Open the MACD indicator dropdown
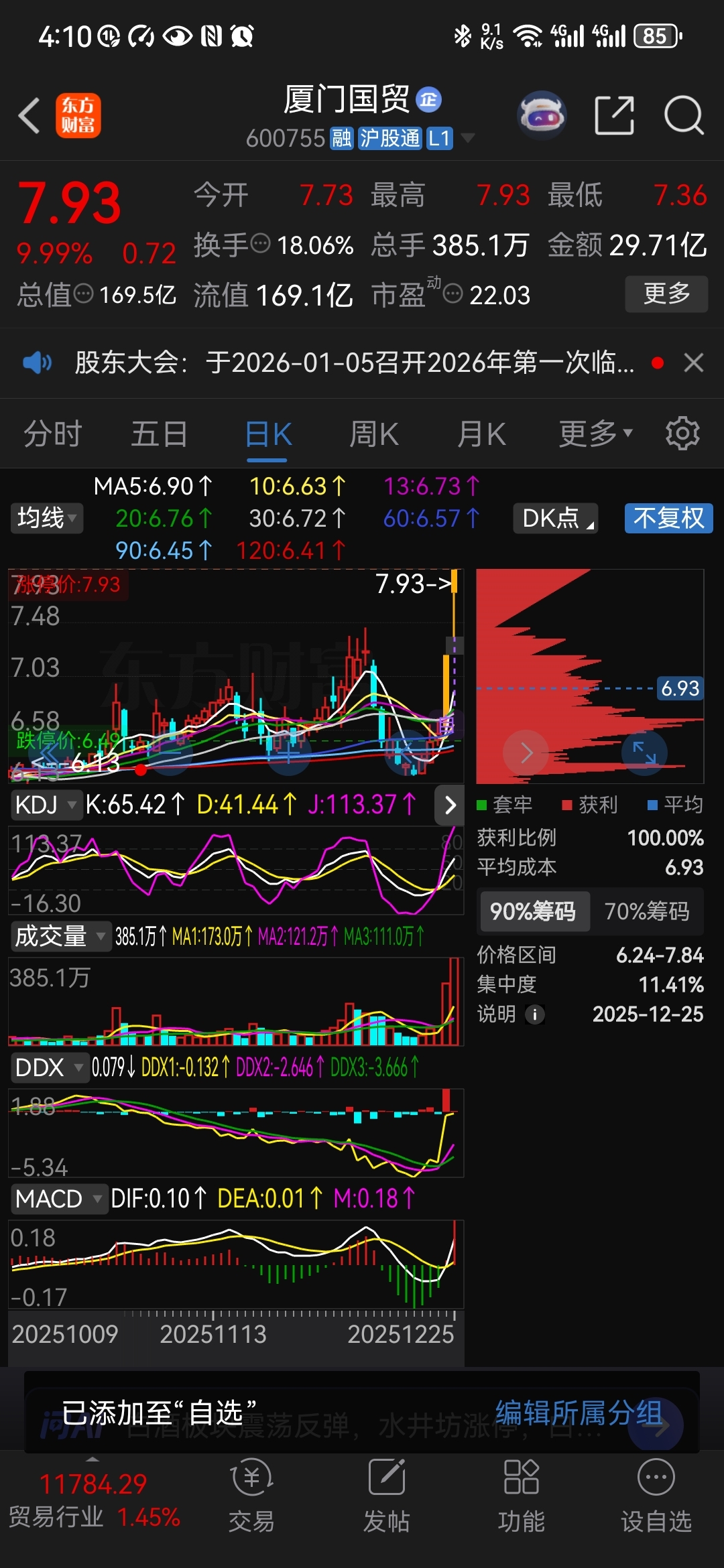Image resolution: width=724 pixels, height=1568 pixels. 58,1199
